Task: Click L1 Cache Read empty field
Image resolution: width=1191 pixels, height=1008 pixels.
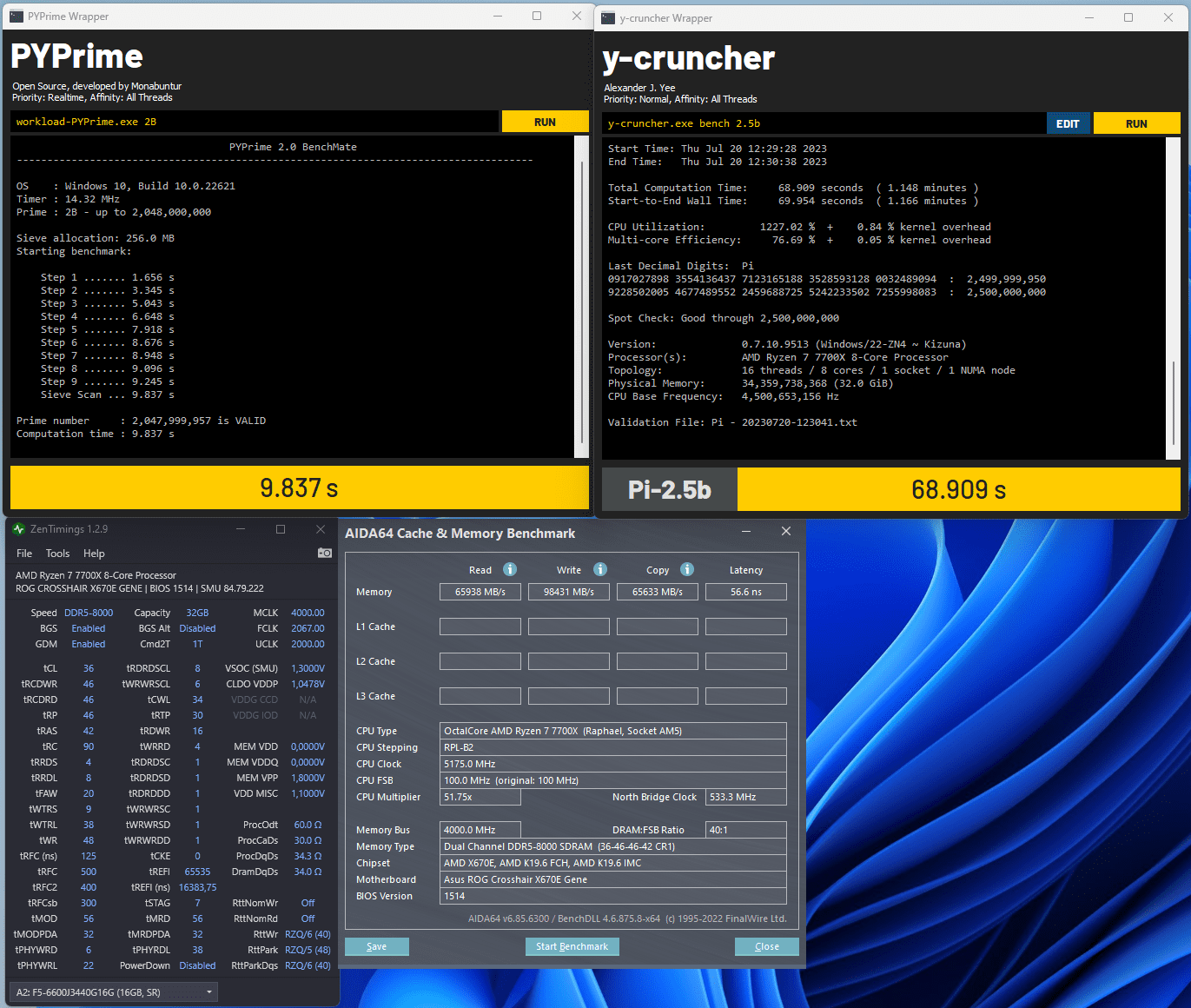Action: pyautogui.click(x=480, y=627)
